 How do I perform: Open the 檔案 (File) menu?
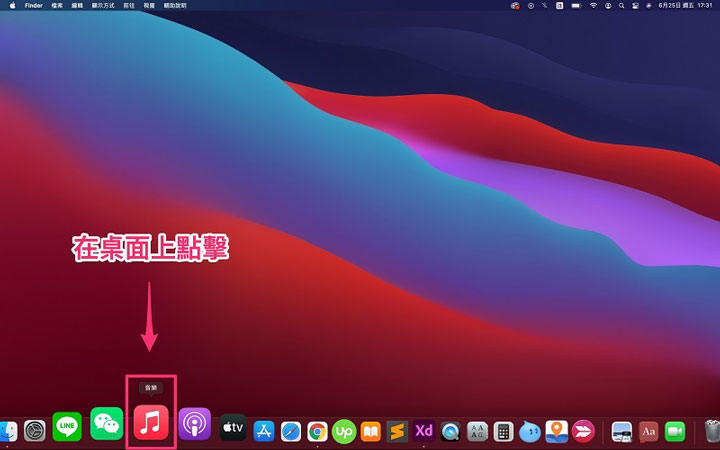(57, 6)
